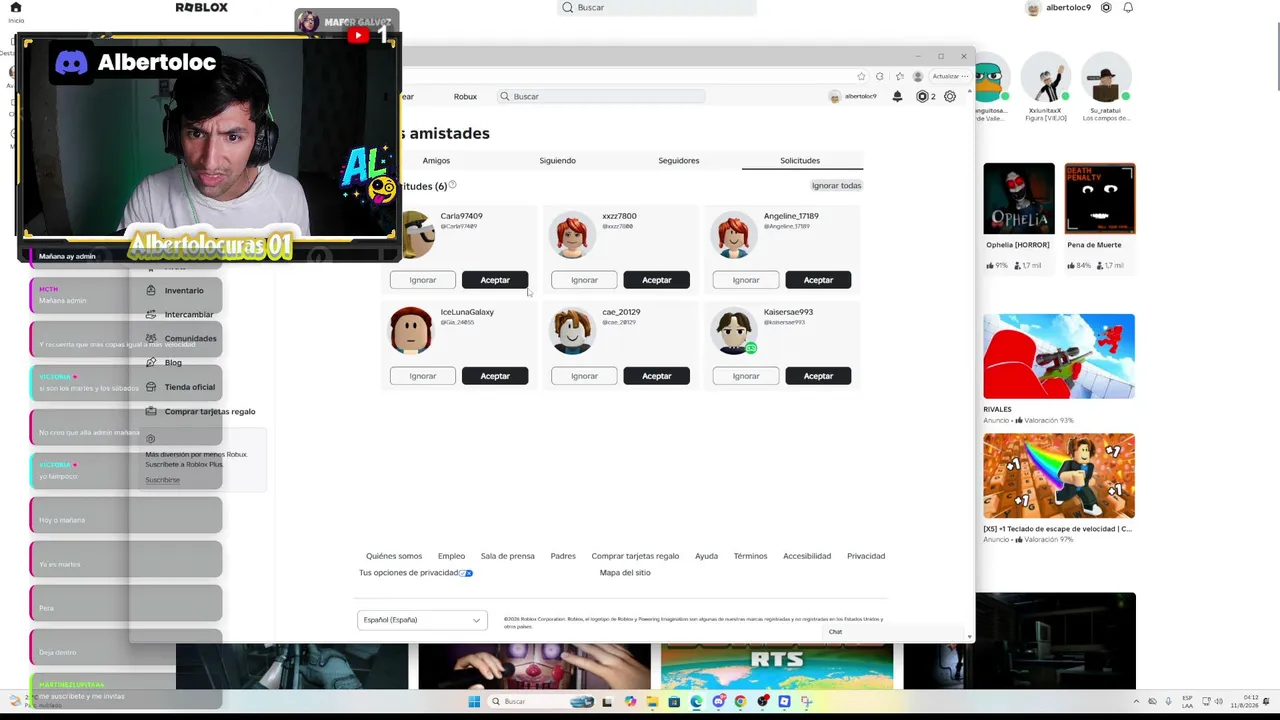
Task: Ignore the friend request from cae_20129
Action: pos(584,376)
